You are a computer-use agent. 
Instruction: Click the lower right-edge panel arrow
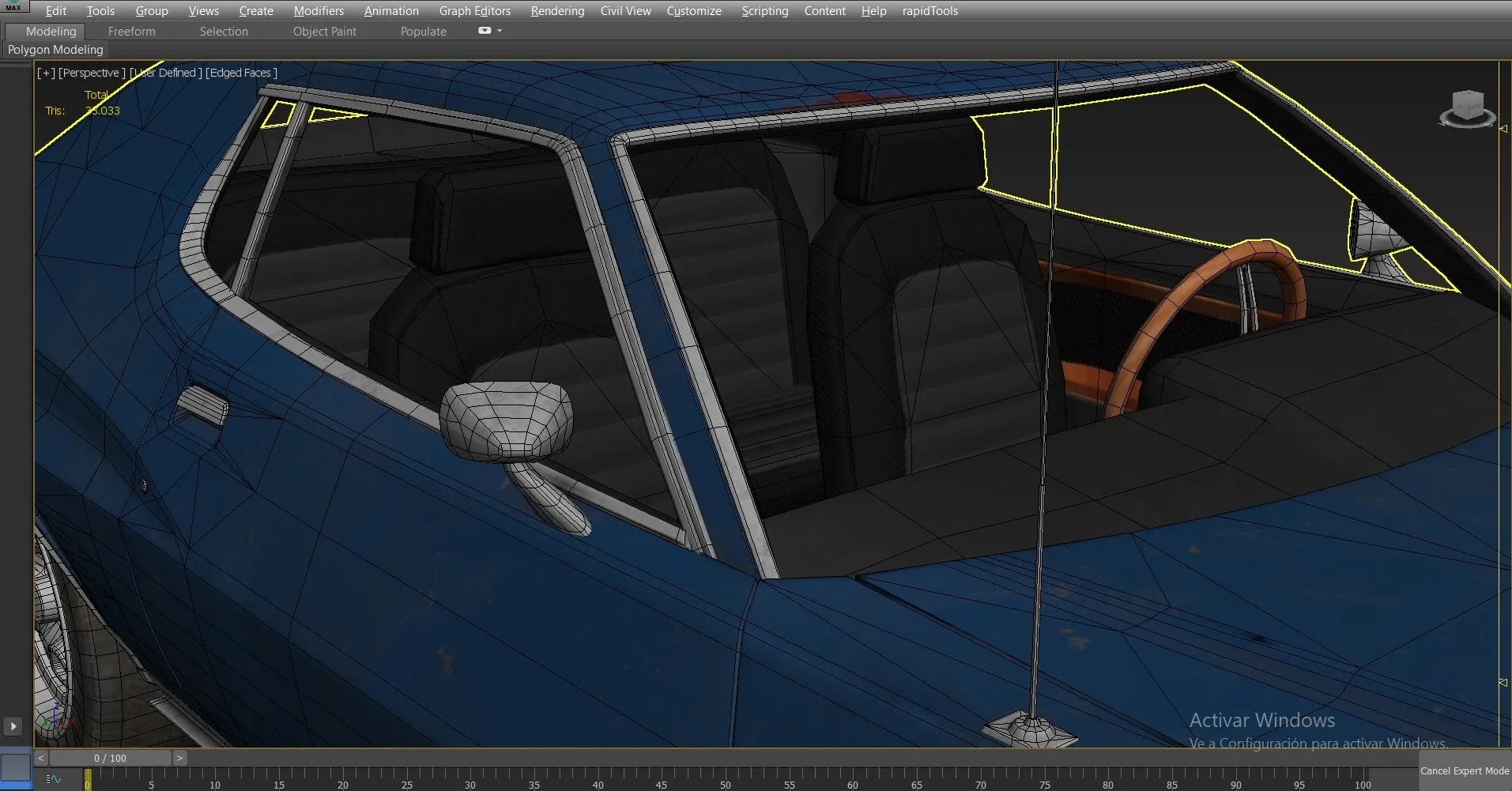point(1503,683)
